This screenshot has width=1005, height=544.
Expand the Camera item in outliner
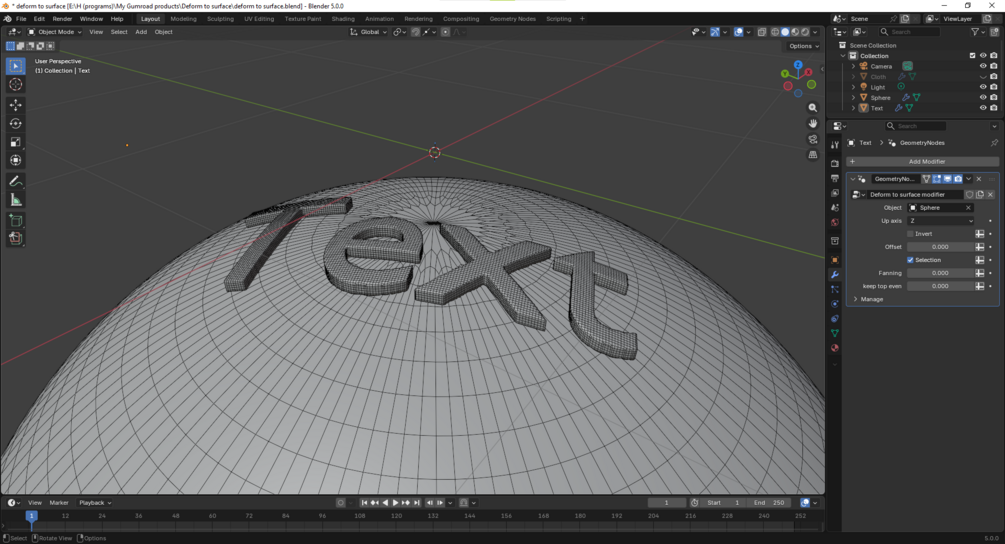[853, 66]
